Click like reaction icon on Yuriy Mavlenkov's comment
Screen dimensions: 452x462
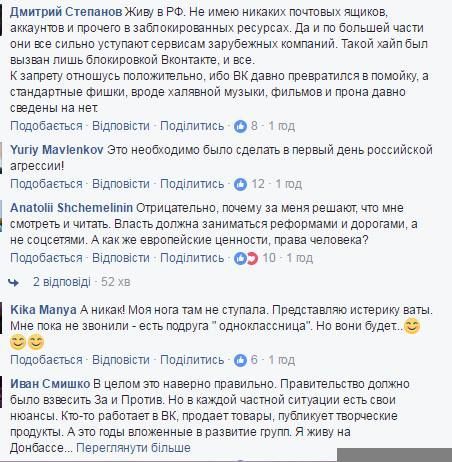[x=240, y=184]
